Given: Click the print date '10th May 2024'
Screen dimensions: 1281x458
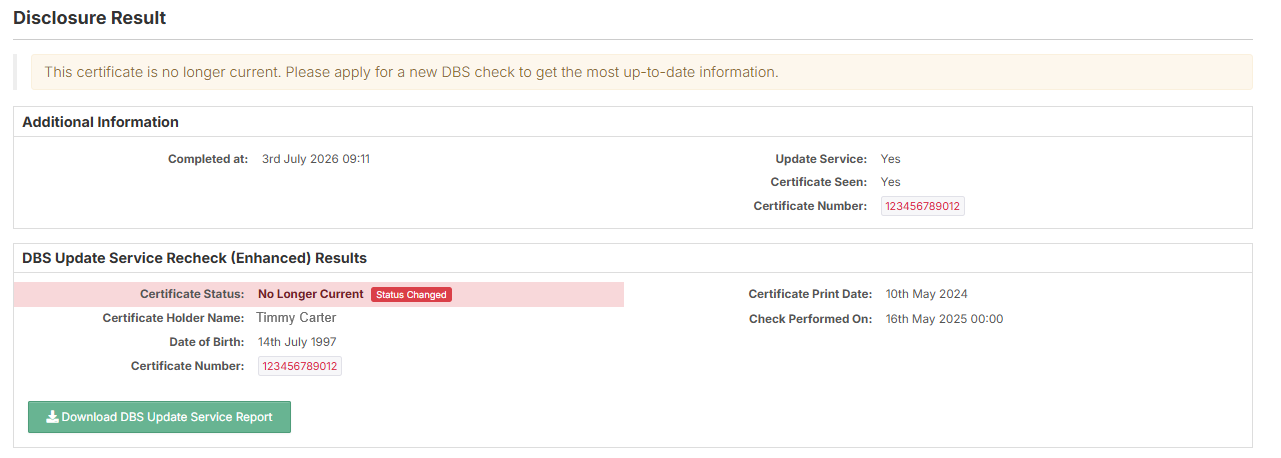Looking at the screenshot, I should (927, 294).
